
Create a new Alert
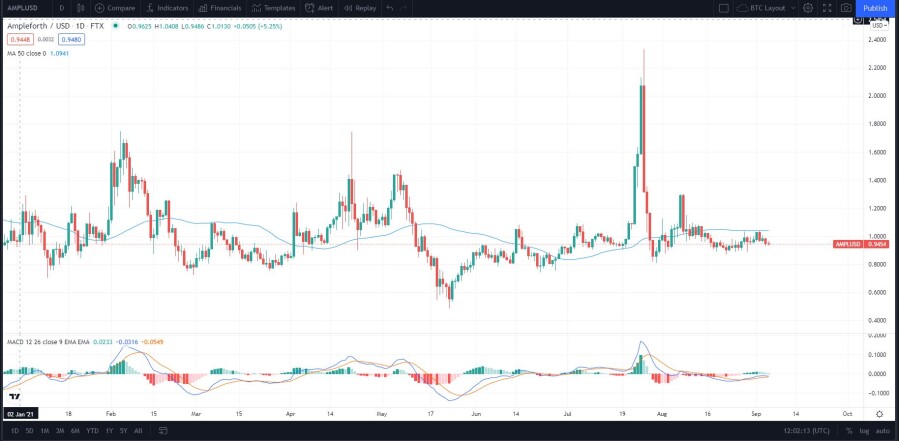point(319,8)
